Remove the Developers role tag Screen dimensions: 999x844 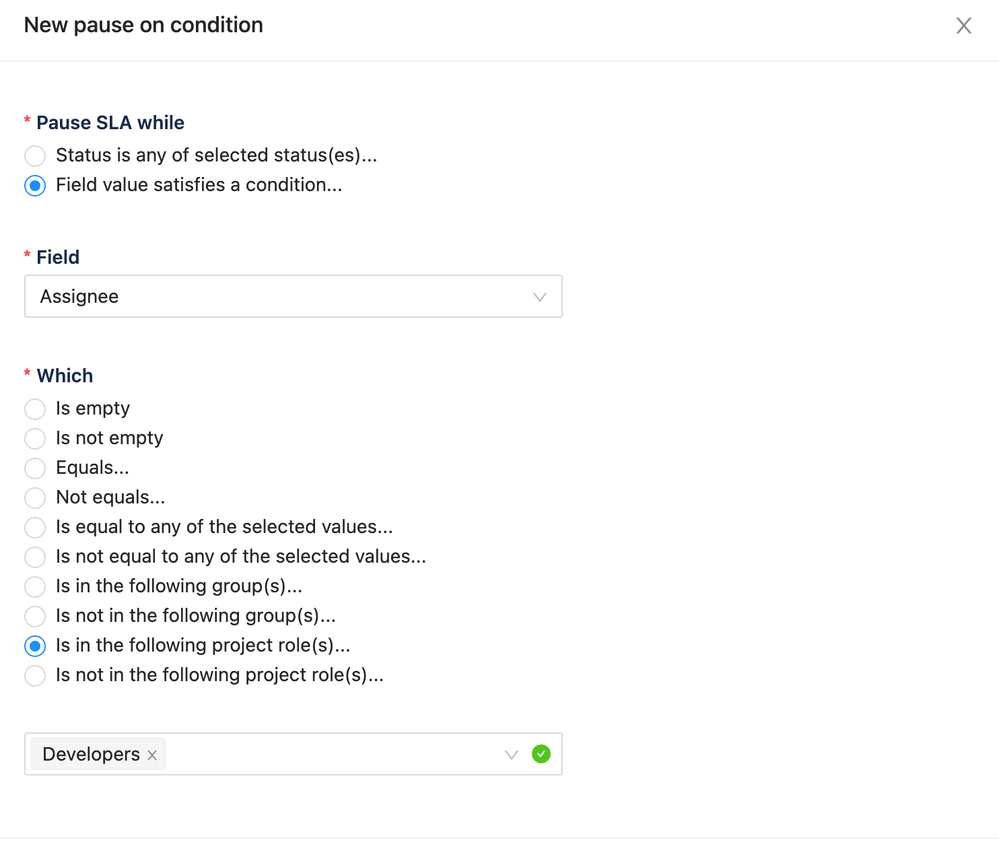[x=152, y=756]
